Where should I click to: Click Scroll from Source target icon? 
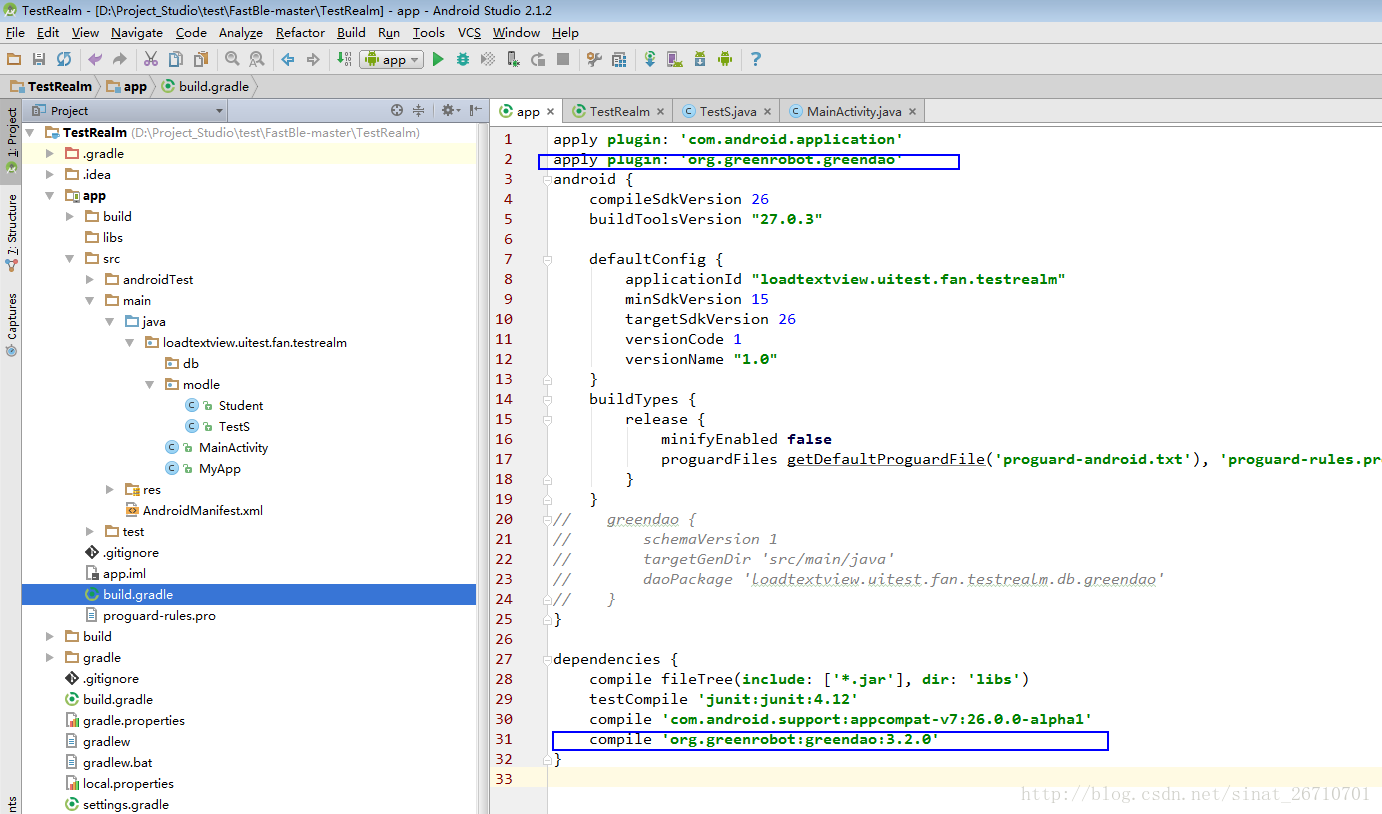click(397, 111)
